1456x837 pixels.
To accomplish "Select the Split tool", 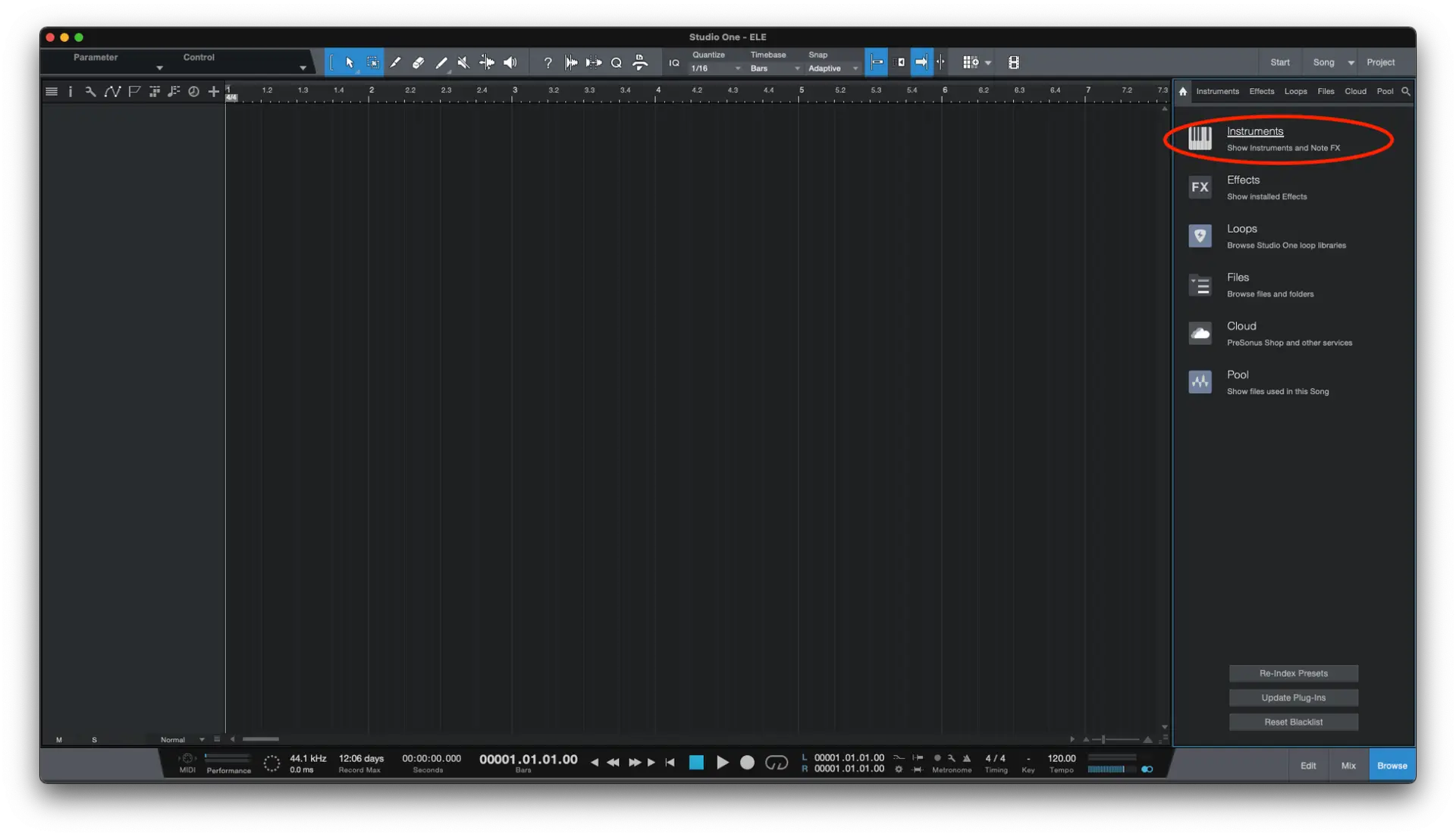I will (395, 63).
